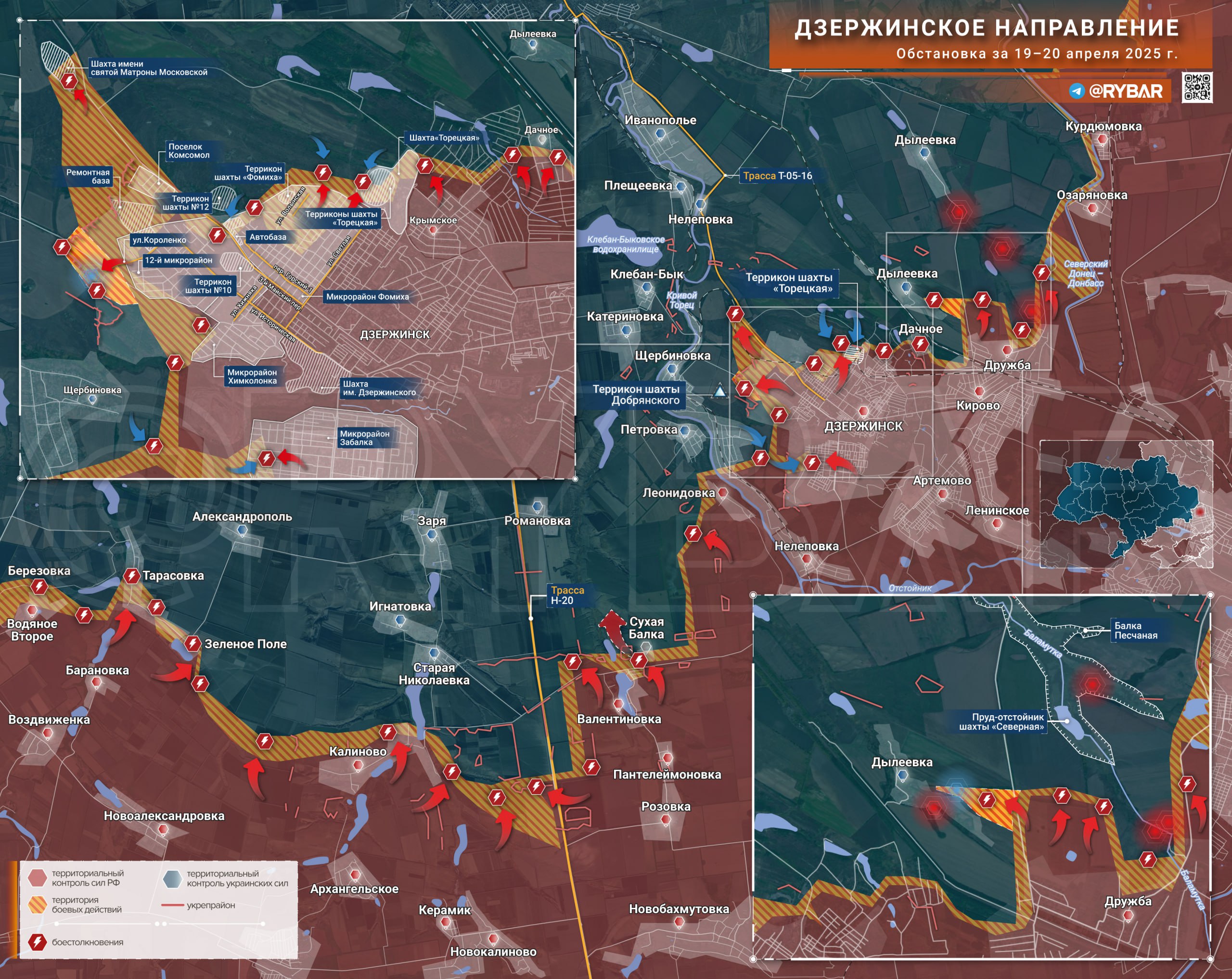Click the боестолкновения clash icon in legend

pos(38,942)
